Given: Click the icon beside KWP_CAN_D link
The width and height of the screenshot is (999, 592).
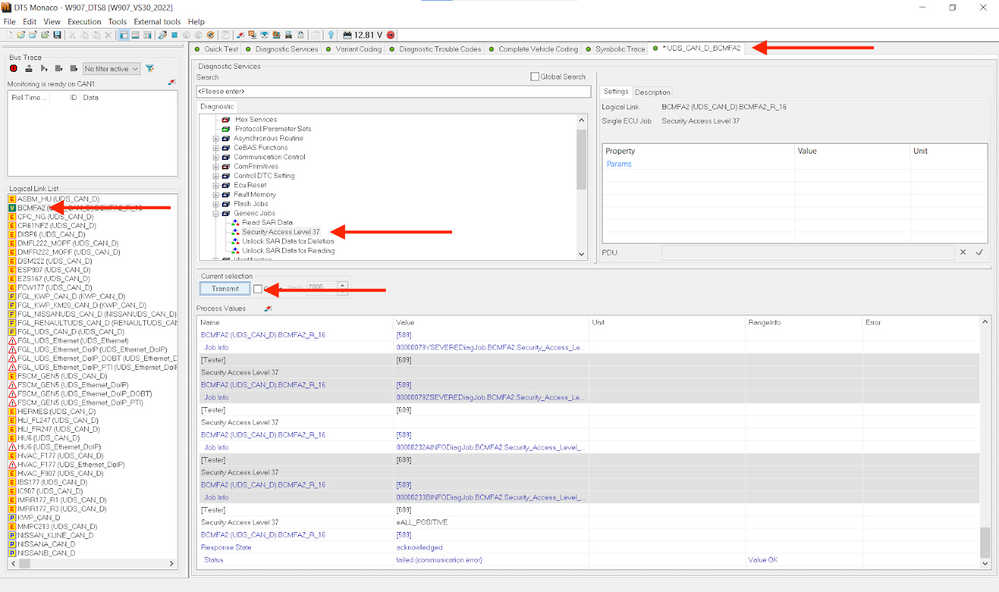Looking at the screenshot, I should [12, 517].
